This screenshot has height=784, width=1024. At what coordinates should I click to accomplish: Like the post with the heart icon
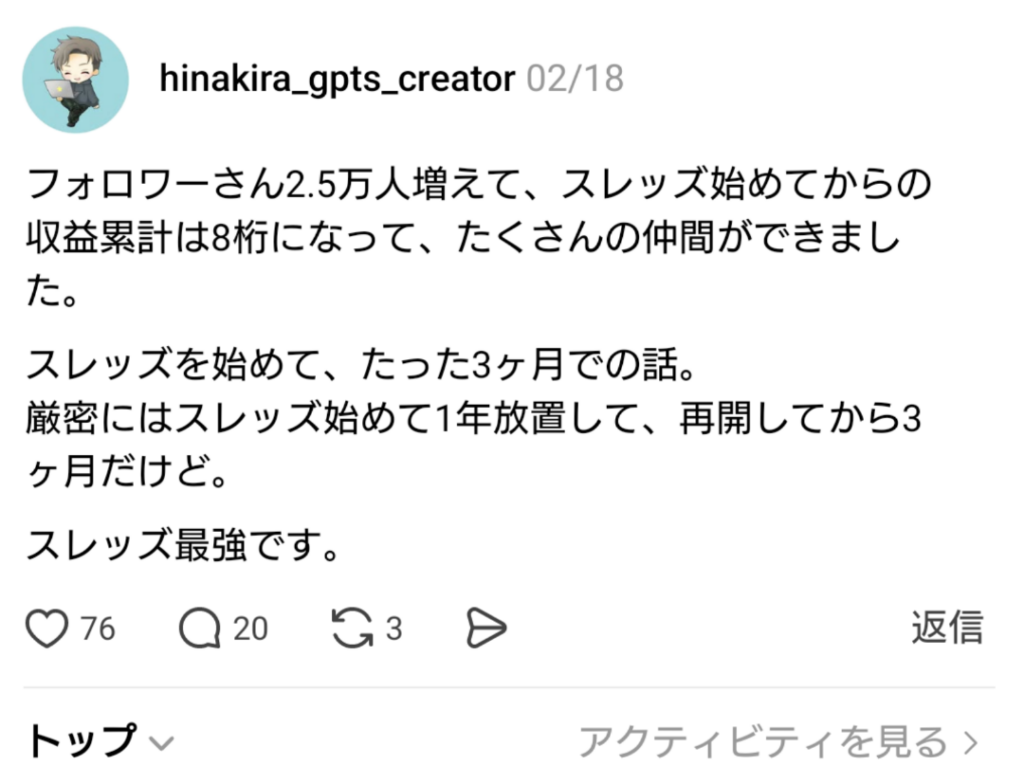[46, 628]
